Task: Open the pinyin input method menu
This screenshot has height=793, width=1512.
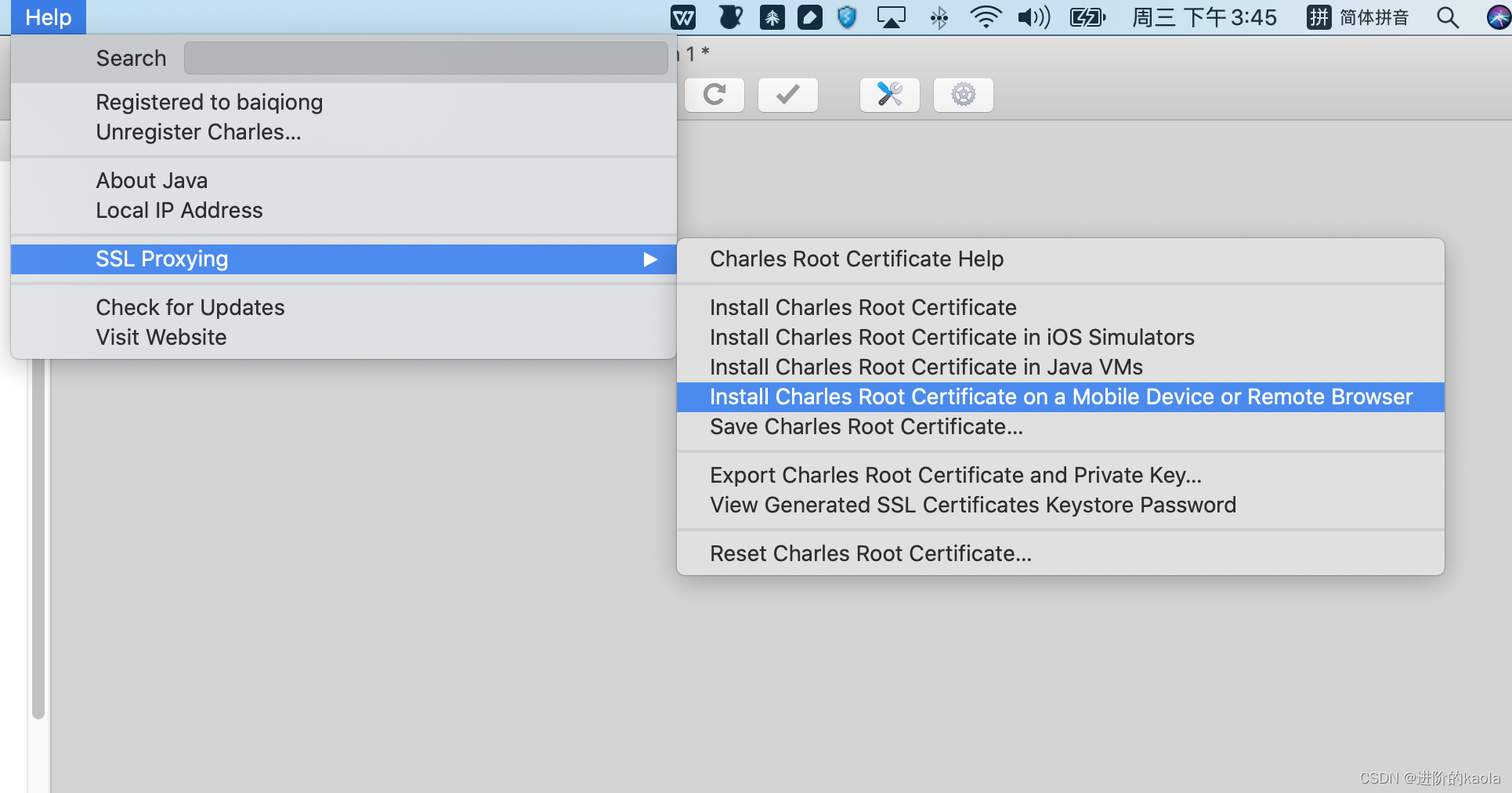Action: (1358, 17)
